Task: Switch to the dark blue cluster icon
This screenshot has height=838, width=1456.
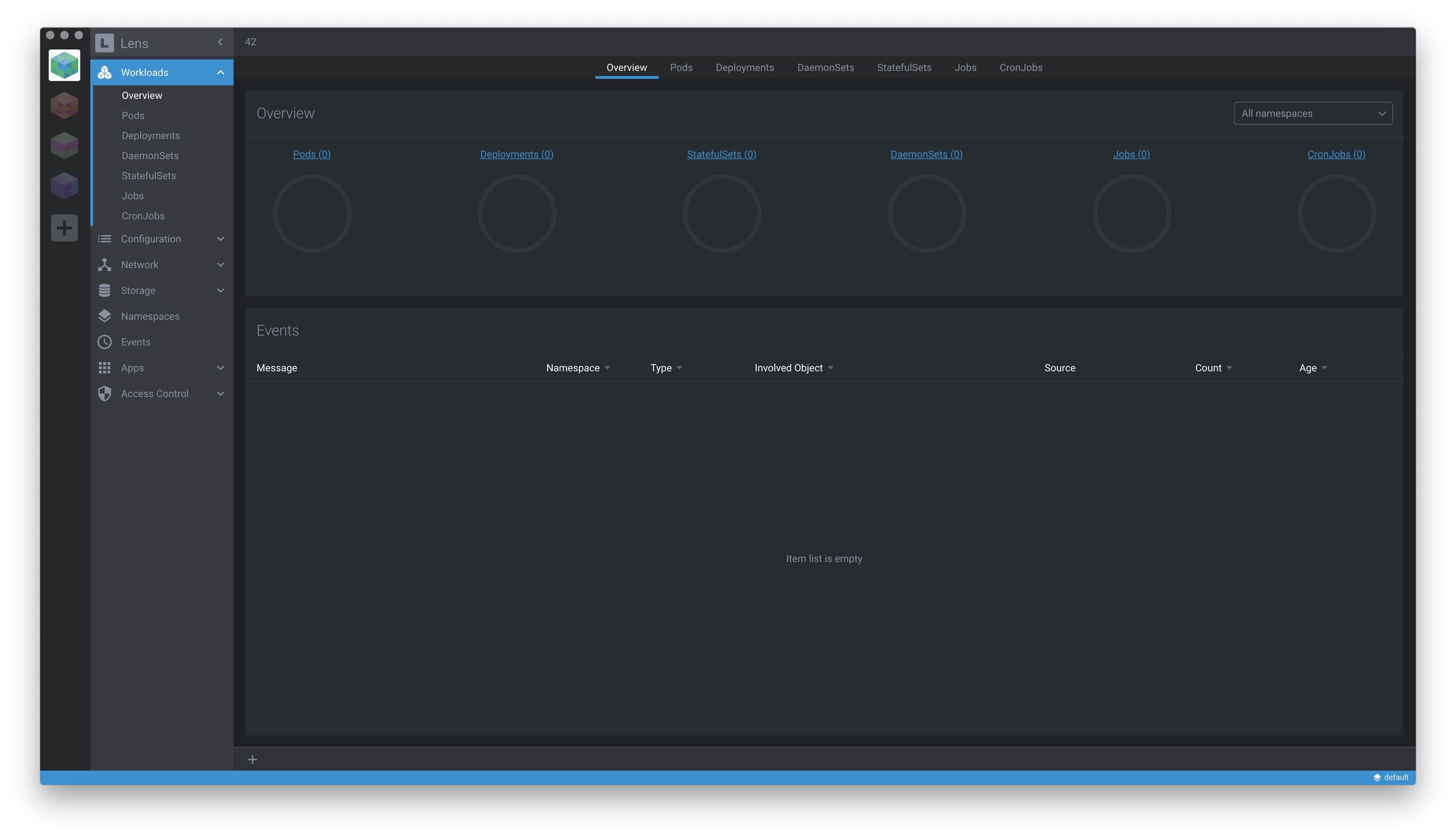Action: (x=64, y=186)
